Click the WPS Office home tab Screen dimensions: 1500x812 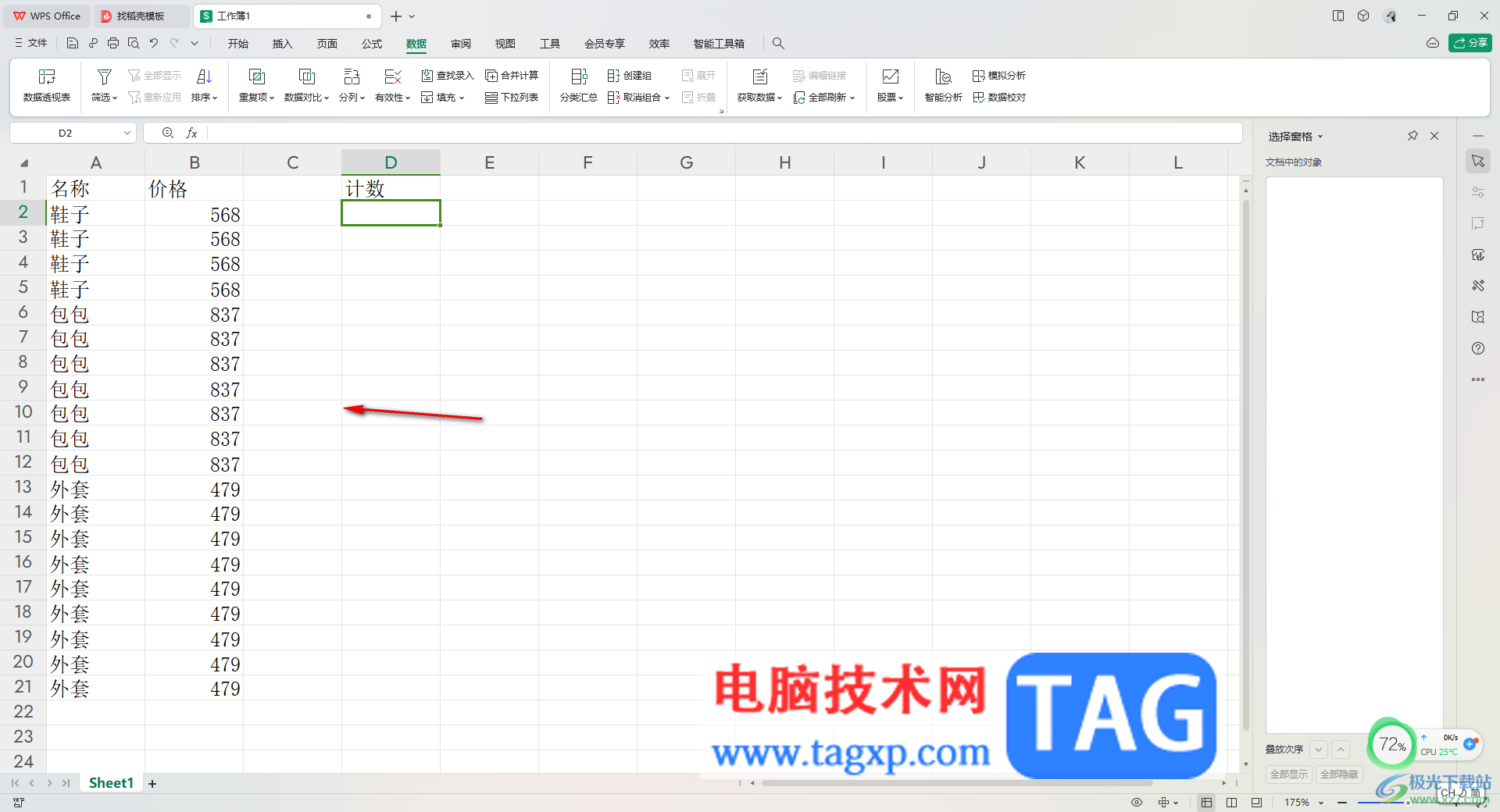click(x=47, y=16)
